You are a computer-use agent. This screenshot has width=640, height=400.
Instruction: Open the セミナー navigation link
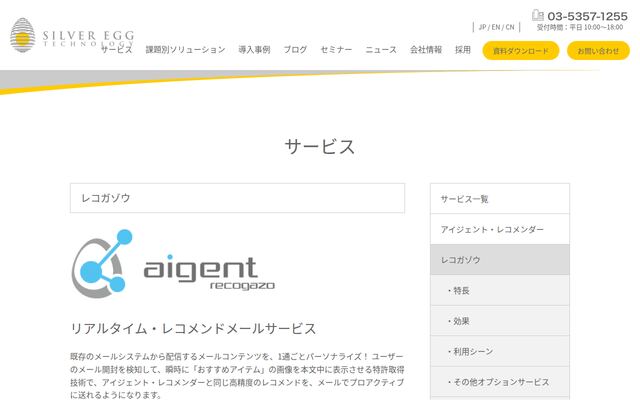(x=336, y=49)
